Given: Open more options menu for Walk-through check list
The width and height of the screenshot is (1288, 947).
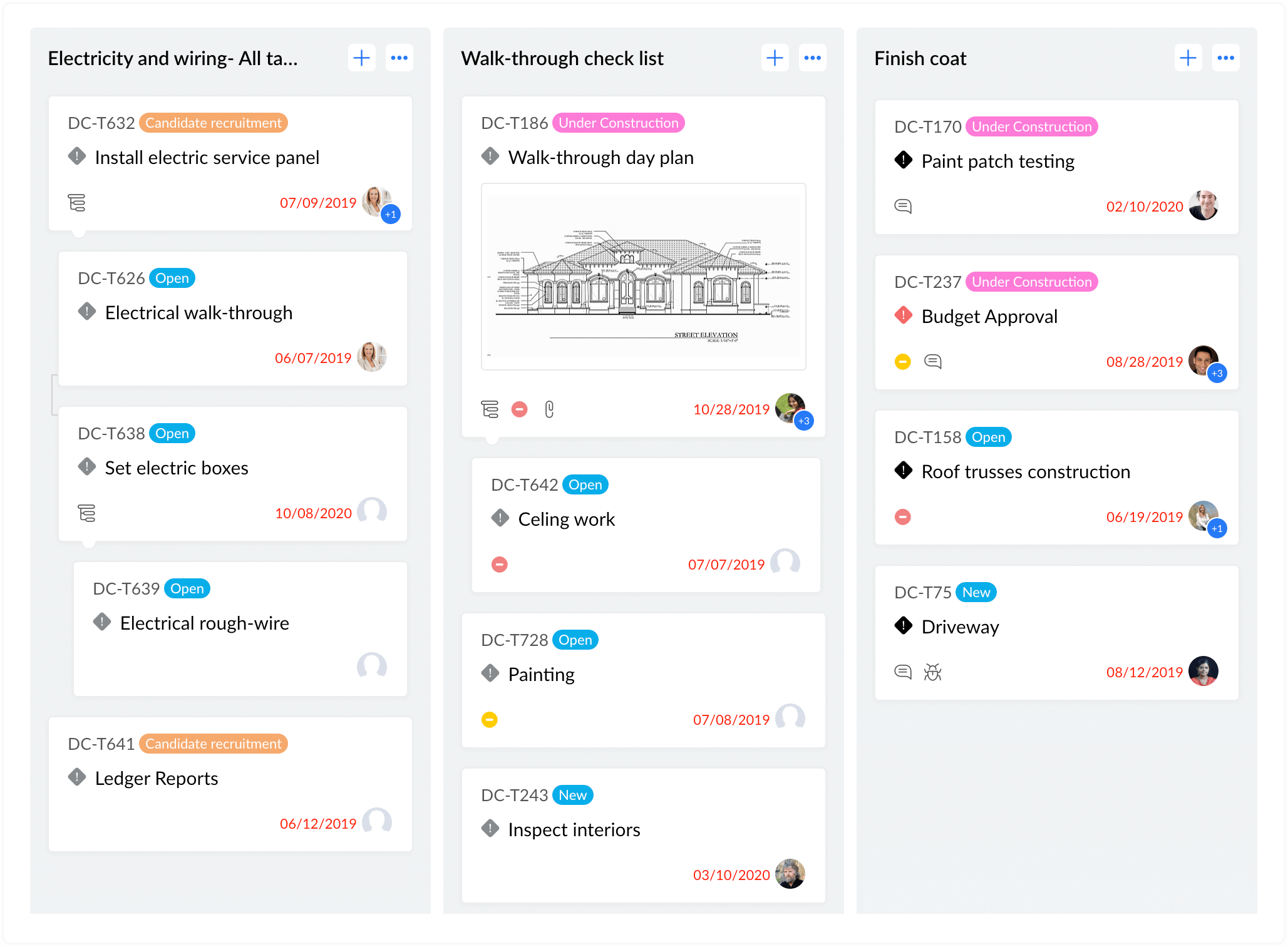Looking at the screenshot, I should [812, 58].
